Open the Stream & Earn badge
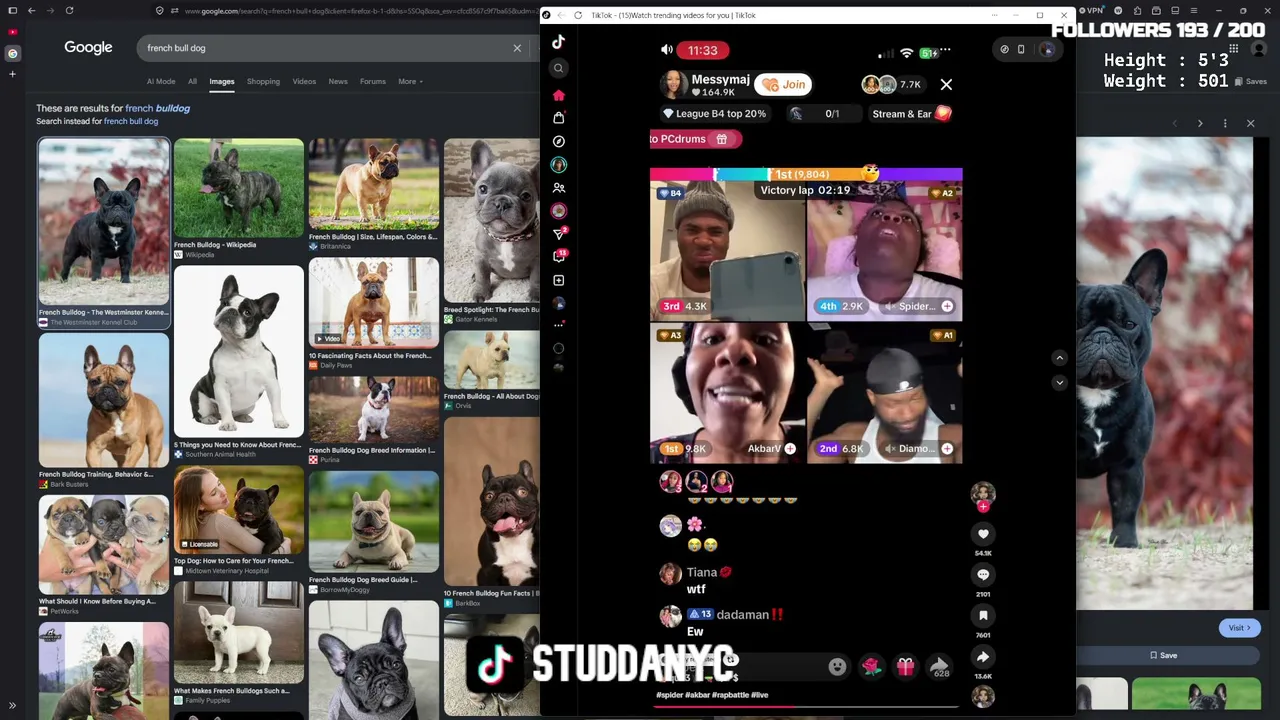1280x720 pixels. point(911,114)
